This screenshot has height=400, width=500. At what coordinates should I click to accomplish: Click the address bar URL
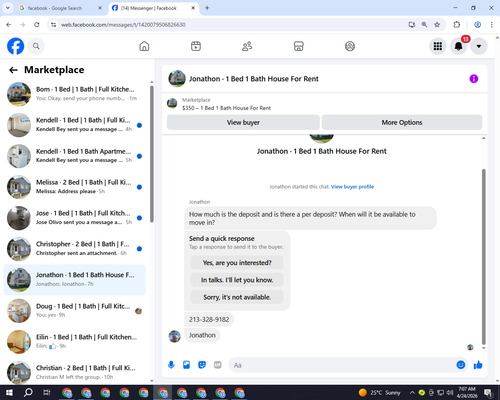click(x=123, y=25)
